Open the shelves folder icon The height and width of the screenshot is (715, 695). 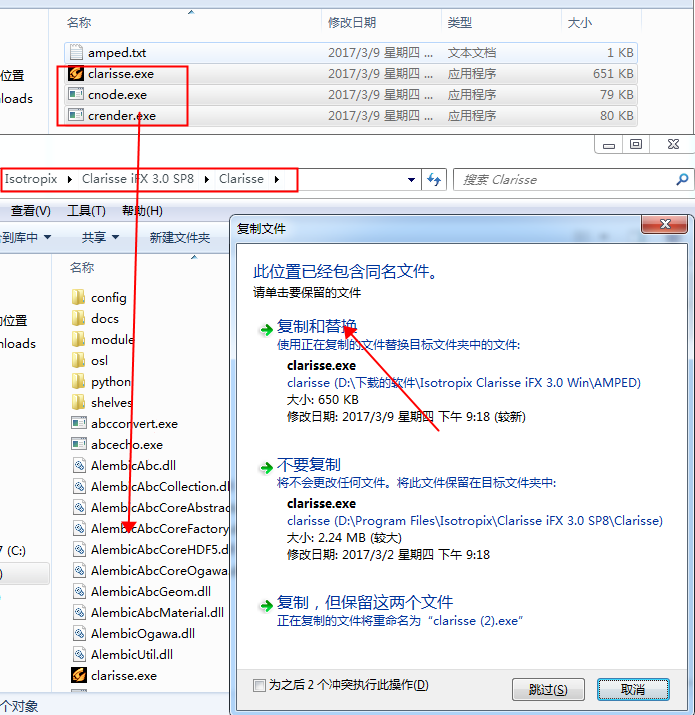tap(78, 402)
